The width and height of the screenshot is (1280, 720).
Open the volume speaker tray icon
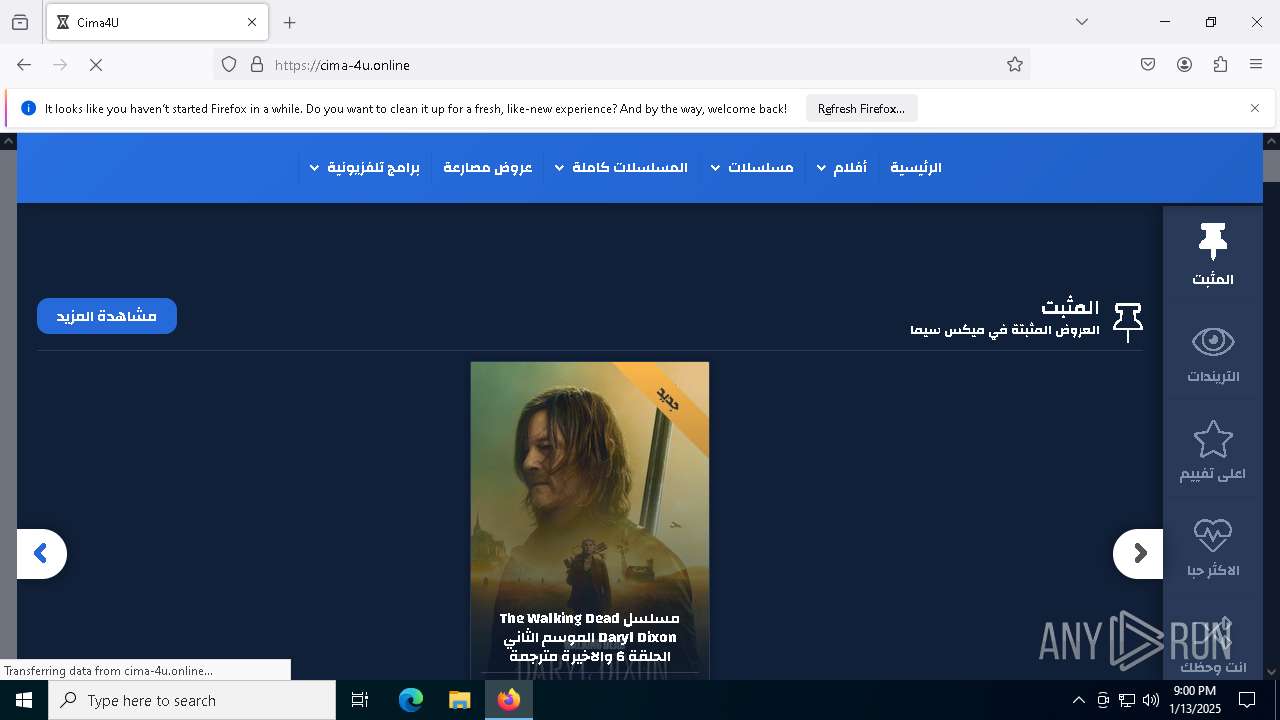(x=1151, y=700)
